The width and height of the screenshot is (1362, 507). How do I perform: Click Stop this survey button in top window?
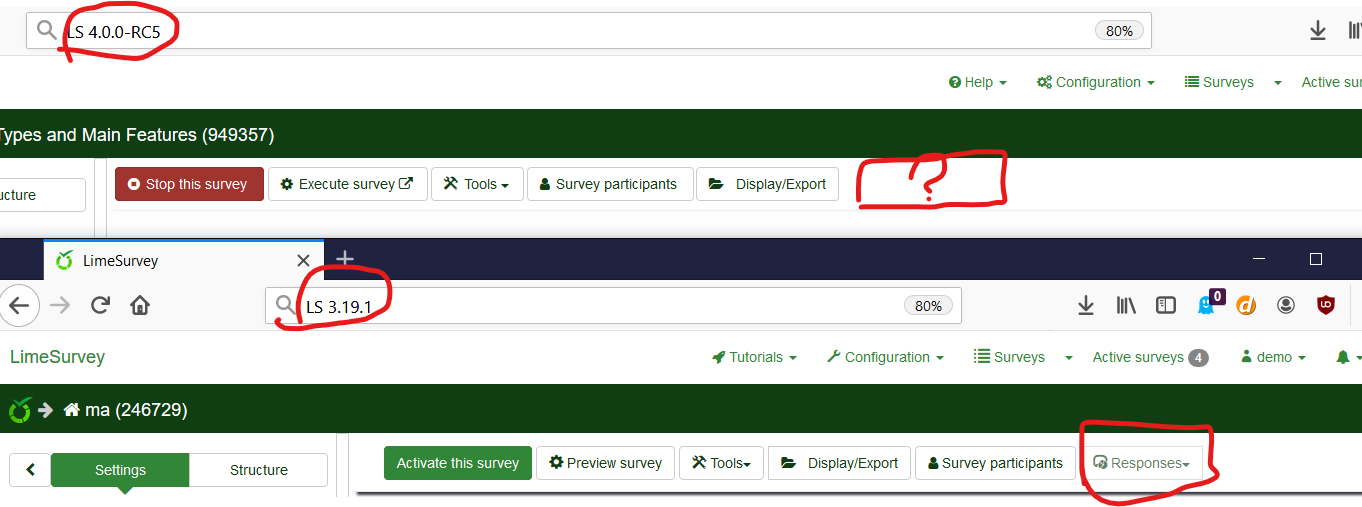click(189, 184)
